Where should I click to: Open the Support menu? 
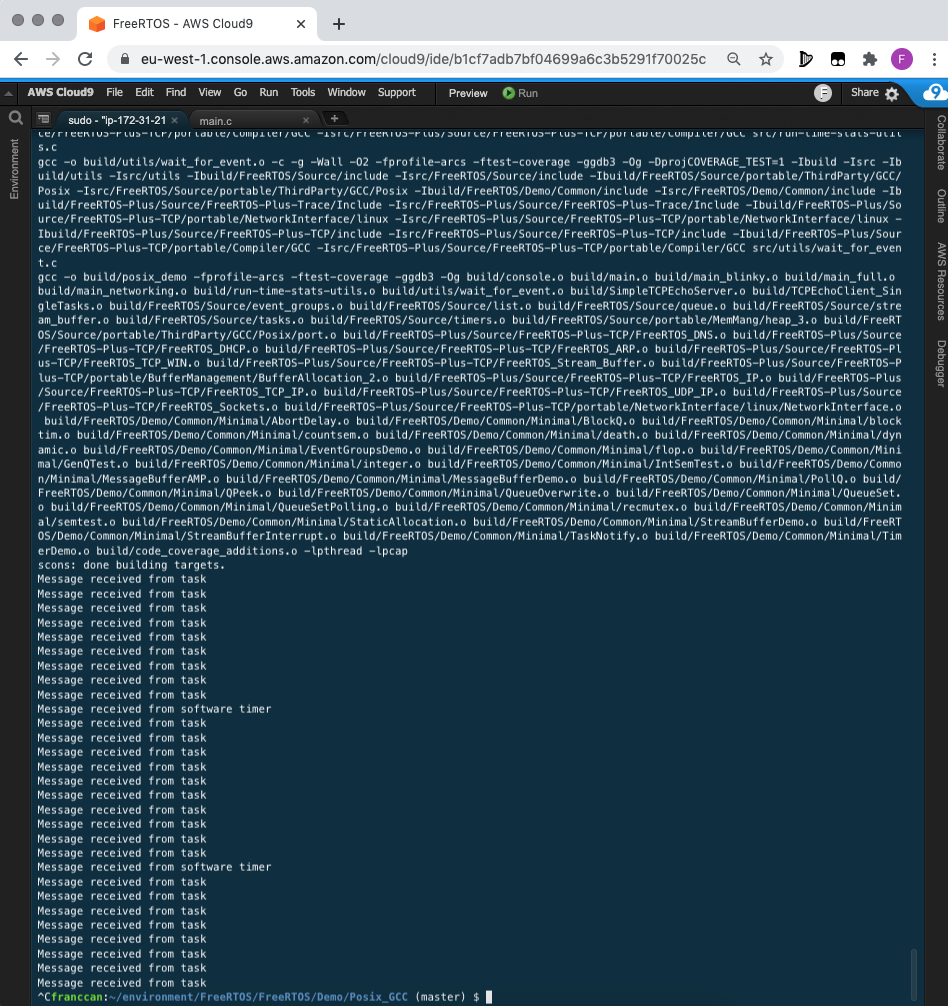pos(396,92)
